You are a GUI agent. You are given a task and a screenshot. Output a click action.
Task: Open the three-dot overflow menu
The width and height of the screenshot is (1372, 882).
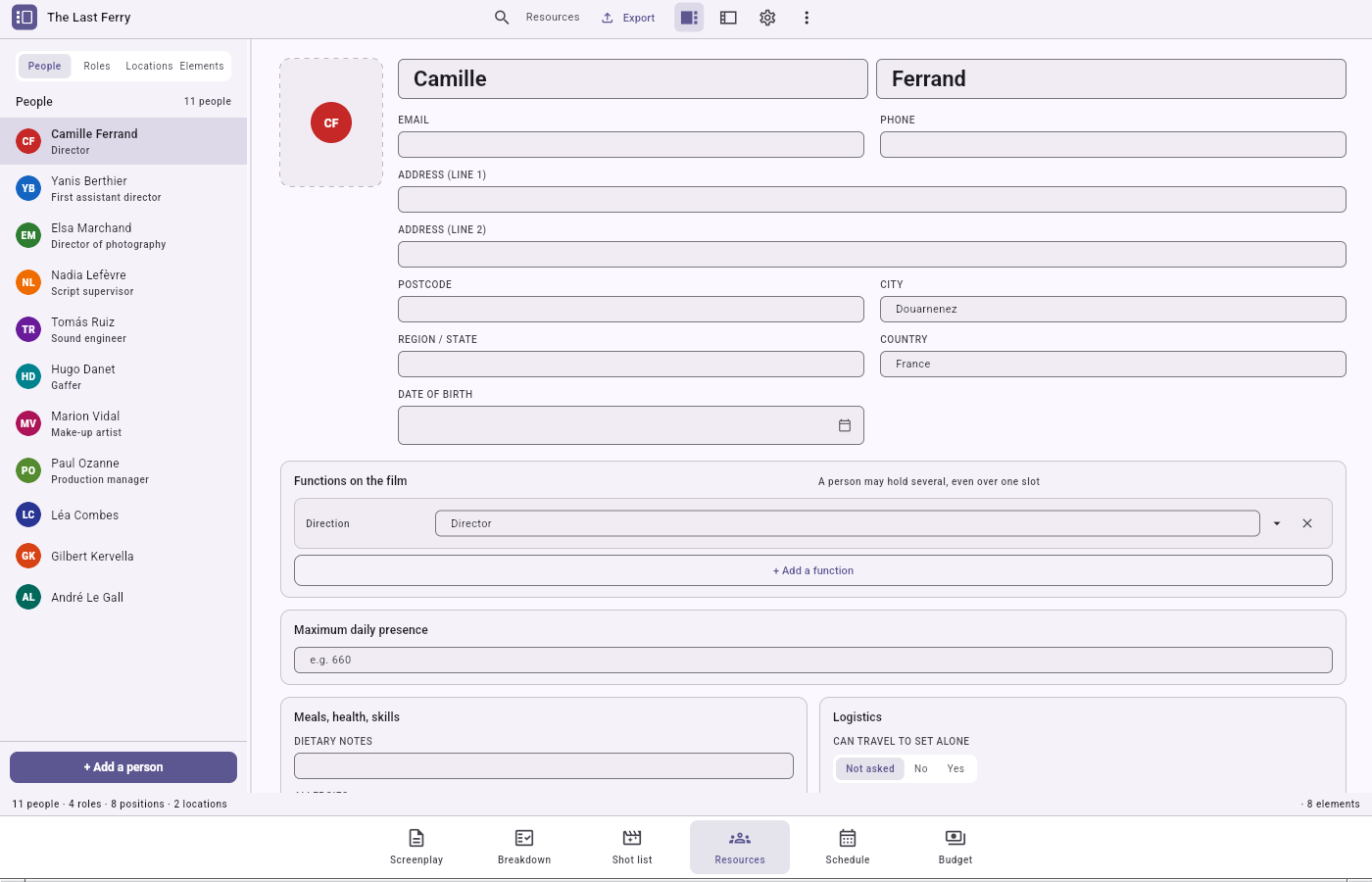click(807, 18)
